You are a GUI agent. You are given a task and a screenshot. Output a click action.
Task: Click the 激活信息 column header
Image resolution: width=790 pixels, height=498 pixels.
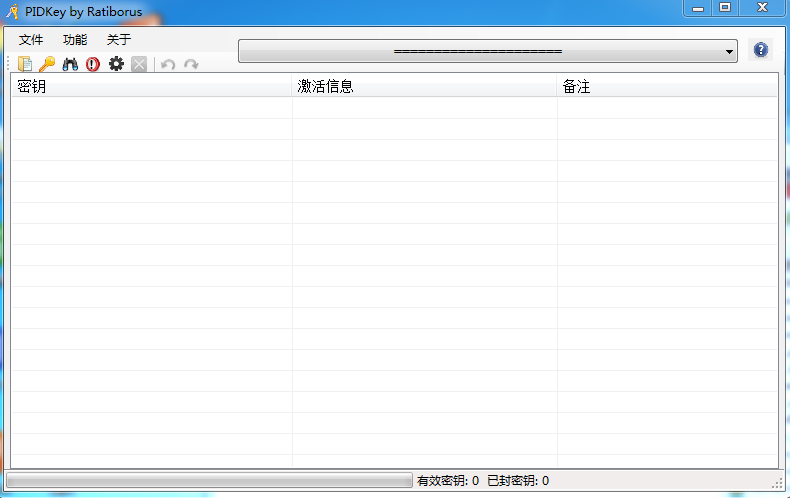click(424, 86)
